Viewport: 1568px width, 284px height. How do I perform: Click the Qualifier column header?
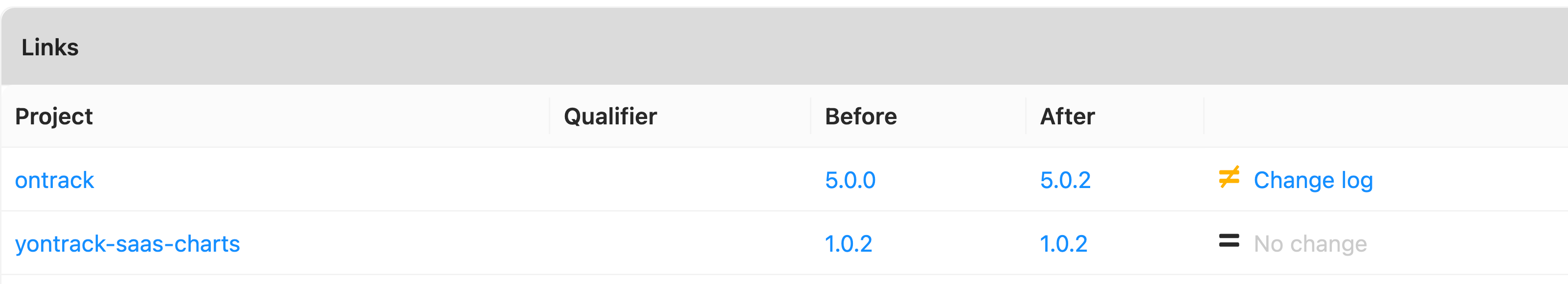pos(610,117)
